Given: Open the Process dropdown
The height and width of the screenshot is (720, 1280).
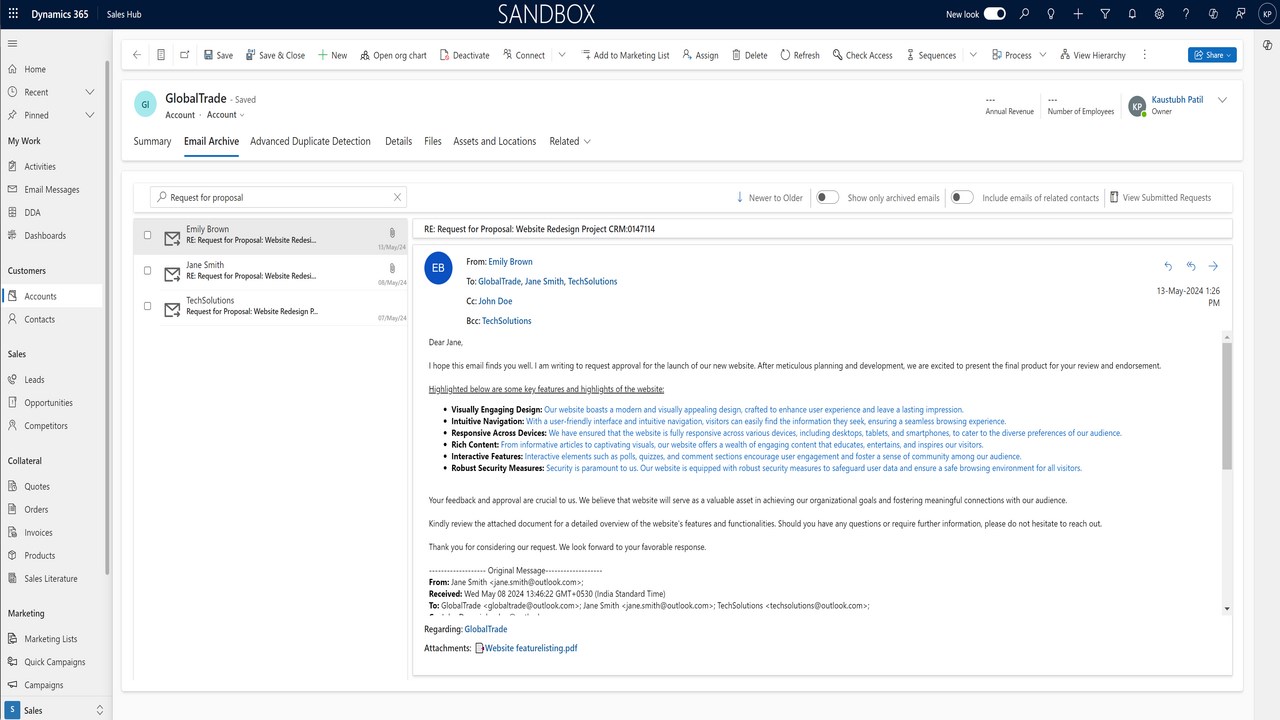Looking at the screenshot, I should [1019, 55].
